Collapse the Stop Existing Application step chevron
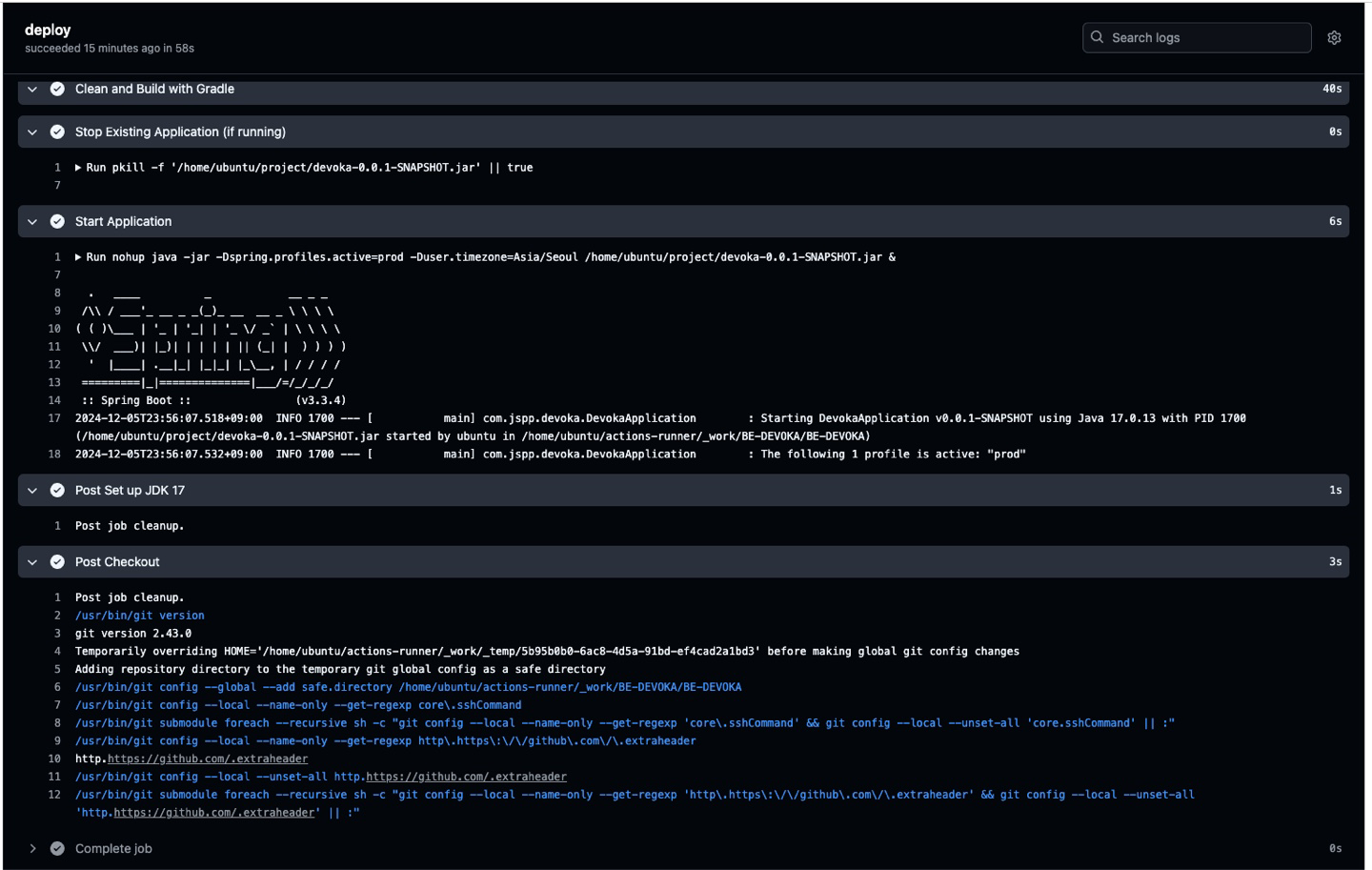 pos(32,132)
